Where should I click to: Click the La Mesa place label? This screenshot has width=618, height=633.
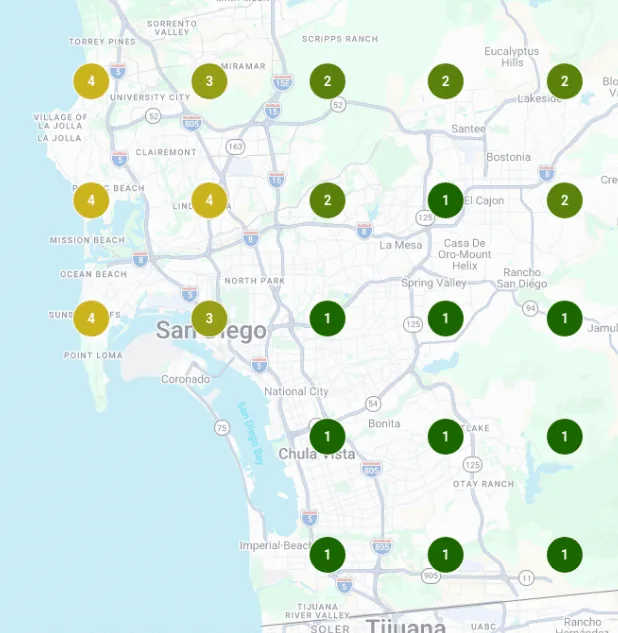coord(400,245)
